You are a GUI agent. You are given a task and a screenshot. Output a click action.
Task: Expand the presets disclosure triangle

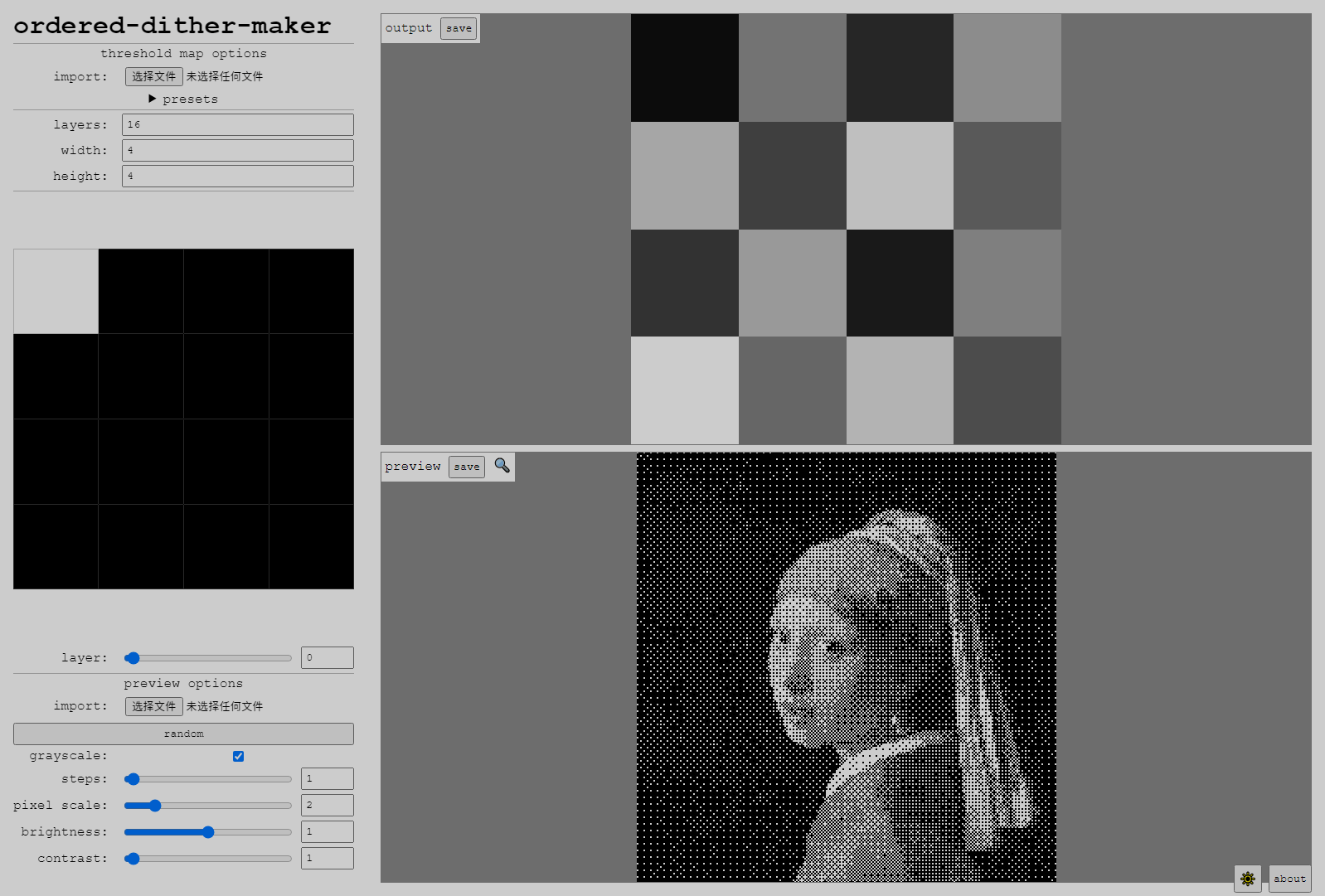pos(153,99)
